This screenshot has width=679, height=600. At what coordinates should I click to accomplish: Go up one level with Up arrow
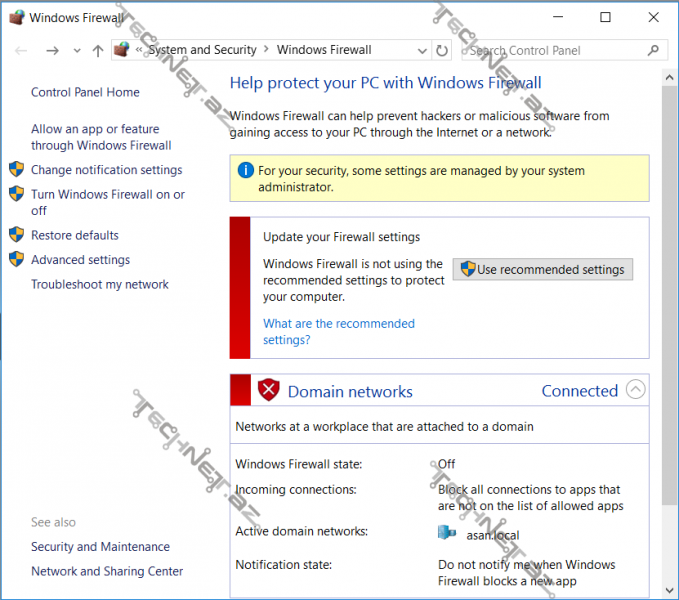pos(97,50)
